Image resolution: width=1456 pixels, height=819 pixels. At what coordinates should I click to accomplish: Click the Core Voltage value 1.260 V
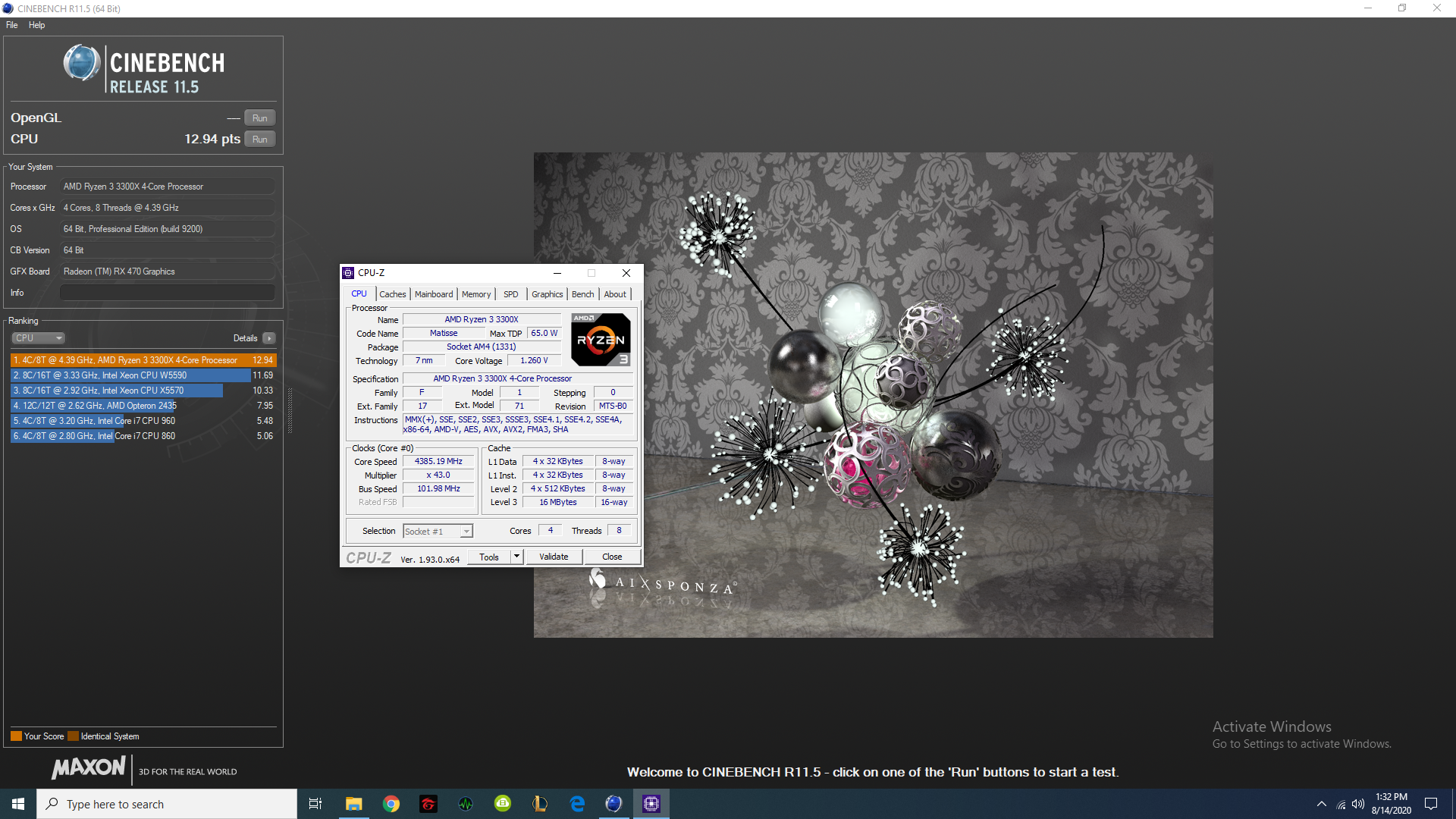tap(534, 361)
